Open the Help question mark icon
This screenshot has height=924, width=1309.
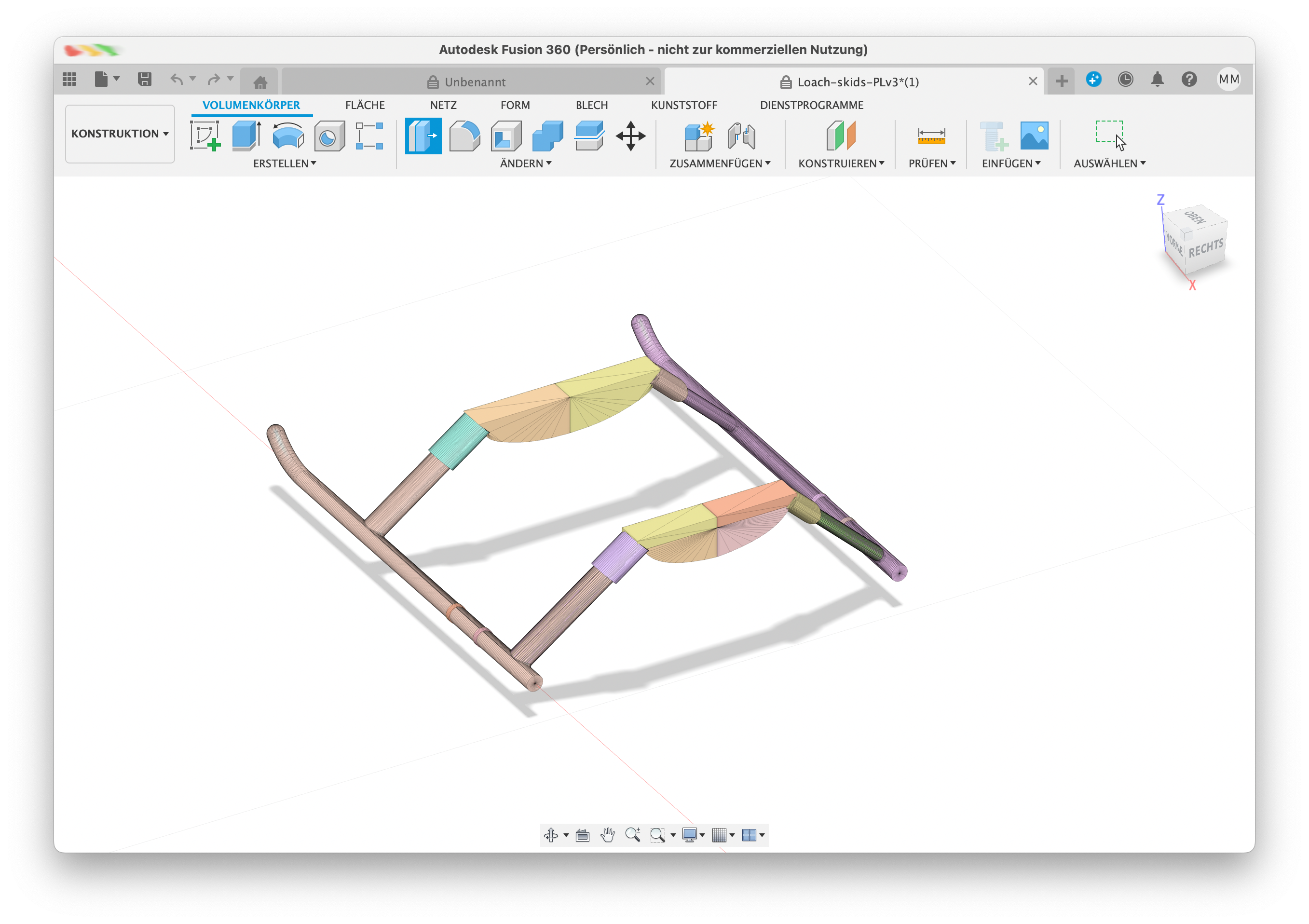pos(1189,79)
